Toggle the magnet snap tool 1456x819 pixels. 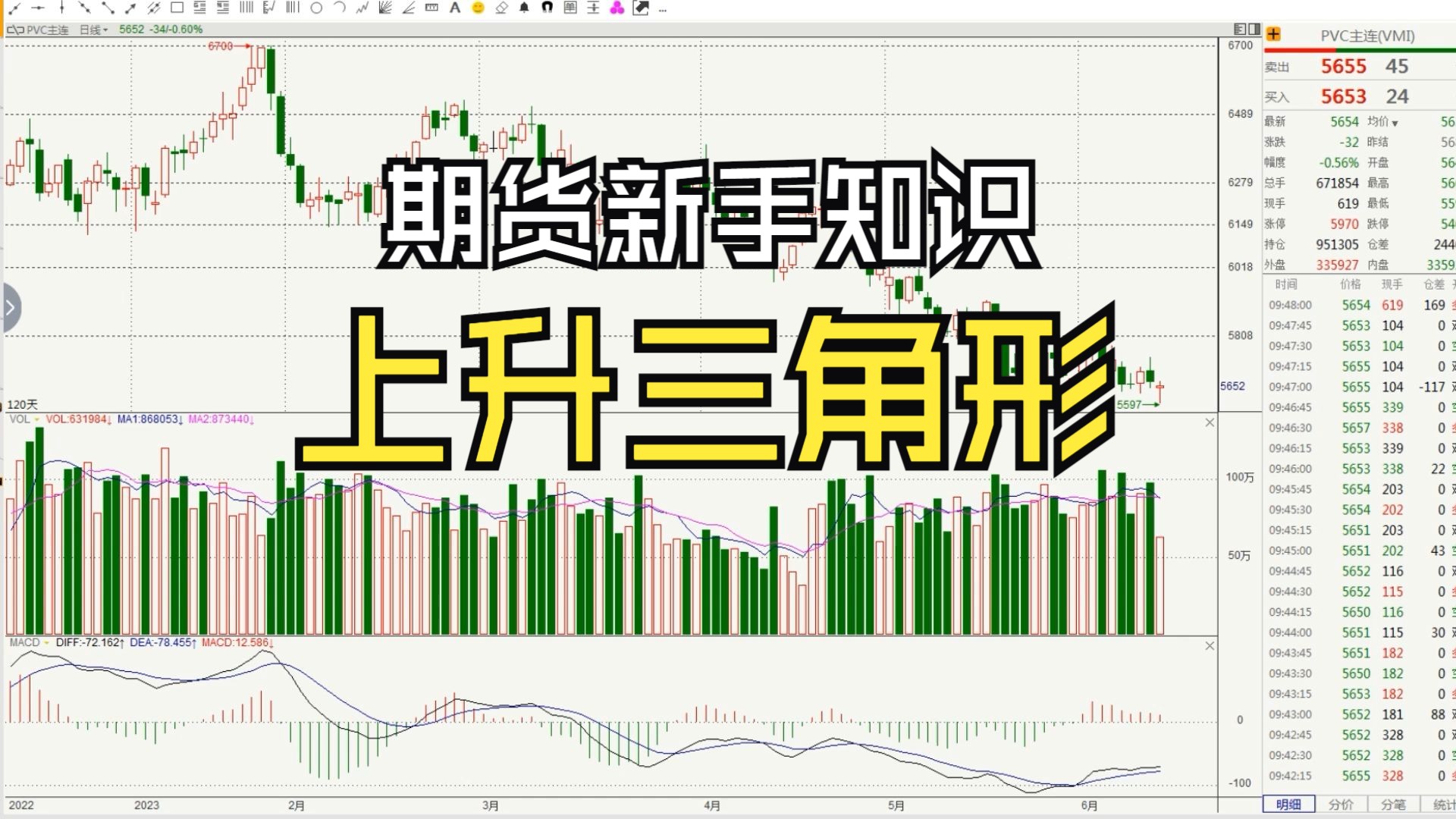(548, 8)
